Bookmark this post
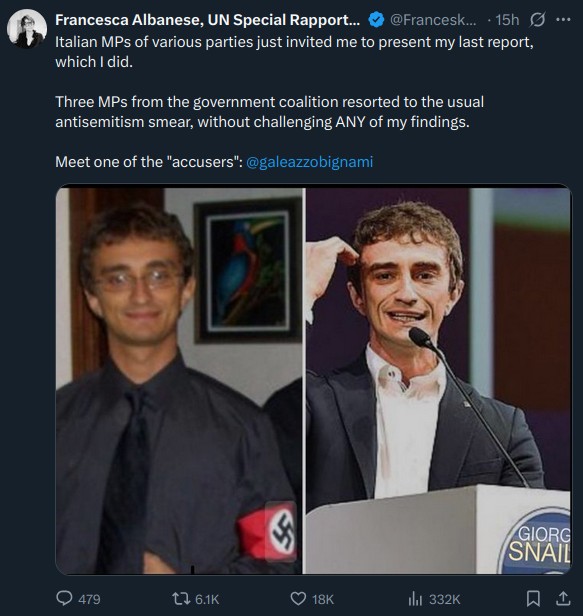This screenshot has width=583, height=616. (x=533, y=599)
